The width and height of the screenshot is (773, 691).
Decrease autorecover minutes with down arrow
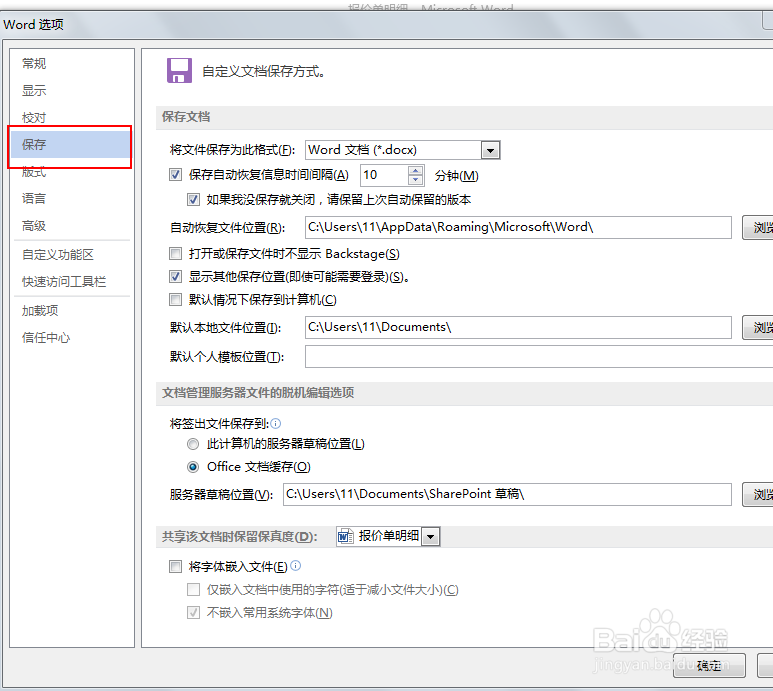point(416,180)
